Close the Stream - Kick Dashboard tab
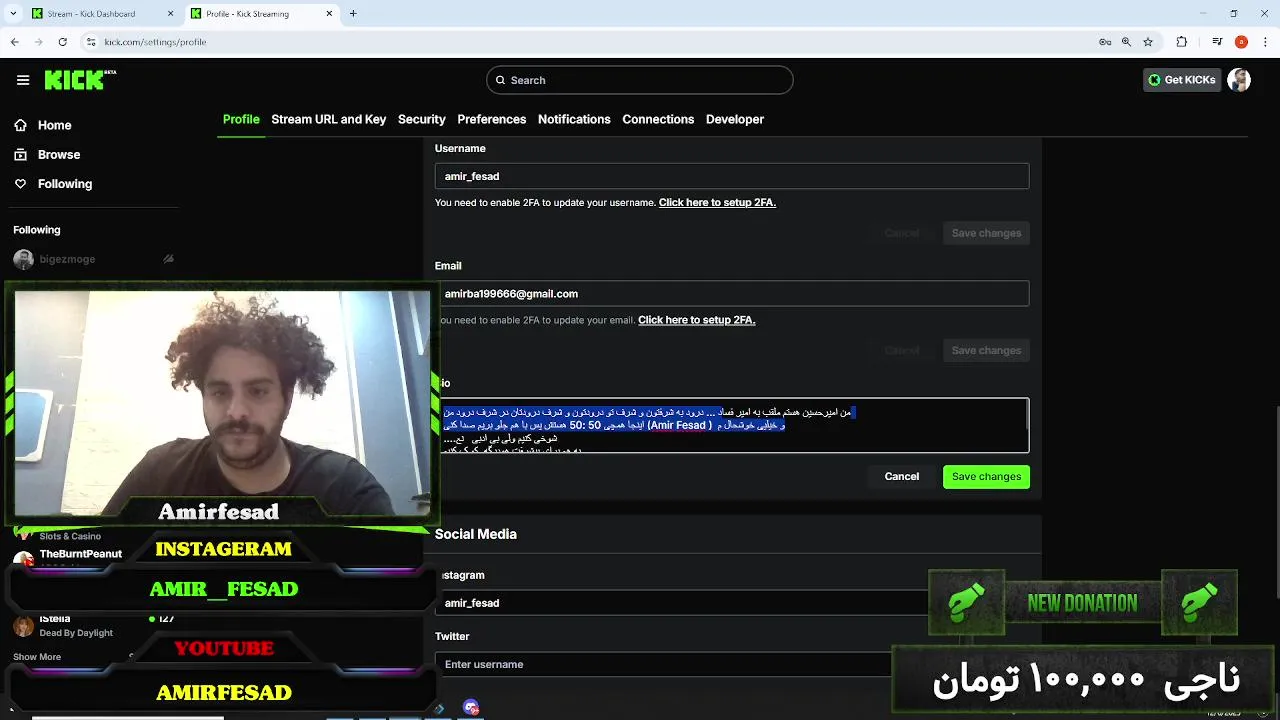This screenshot has width=1280, height=720. pos(170,14)
